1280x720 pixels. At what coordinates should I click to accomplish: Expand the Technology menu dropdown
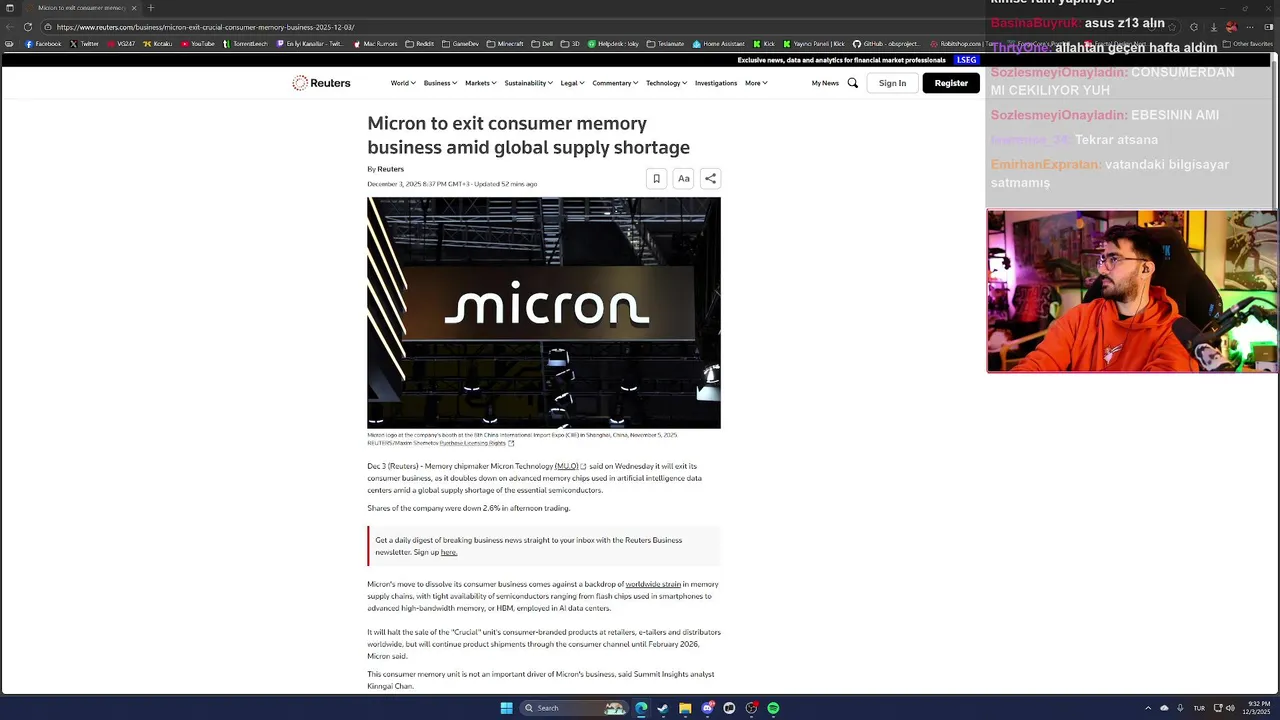click(x=666, y=83)
